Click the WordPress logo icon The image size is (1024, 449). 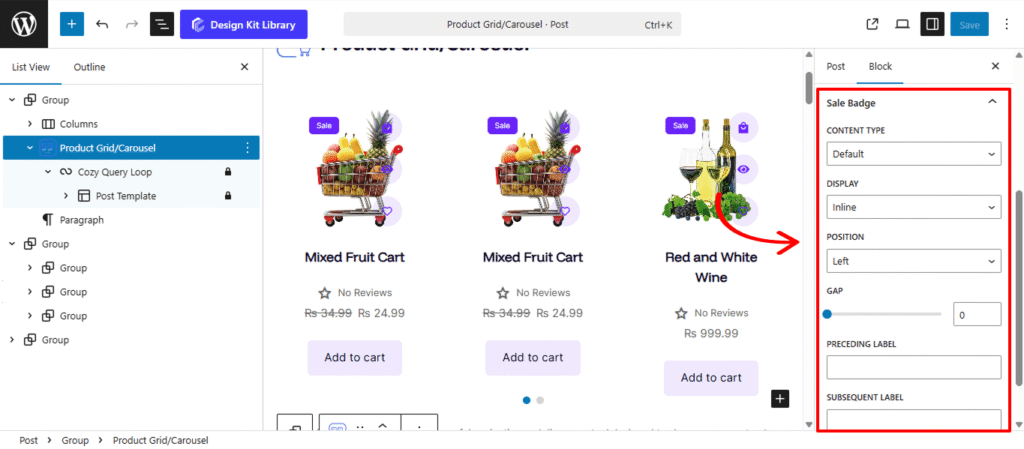(x=24, y=24)
